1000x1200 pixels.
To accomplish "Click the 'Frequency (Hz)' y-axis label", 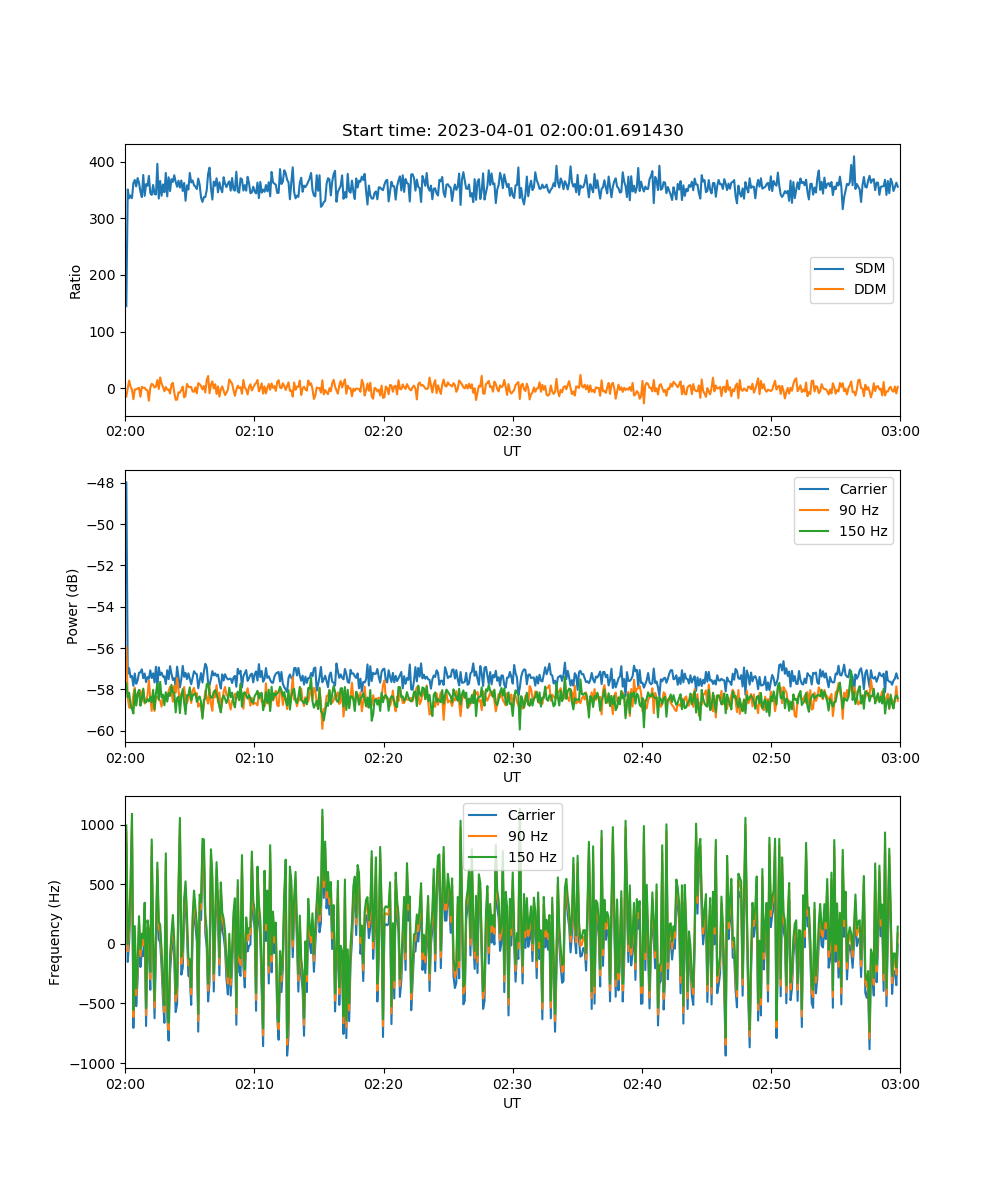I will click(x=55, y=932).
